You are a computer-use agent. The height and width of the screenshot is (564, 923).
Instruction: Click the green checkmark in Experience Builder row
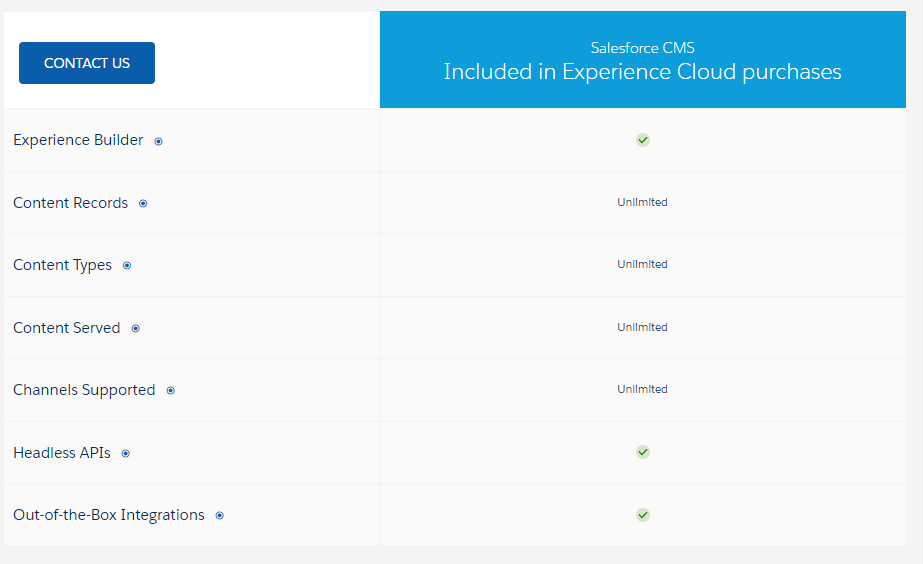tap(643, 140)
